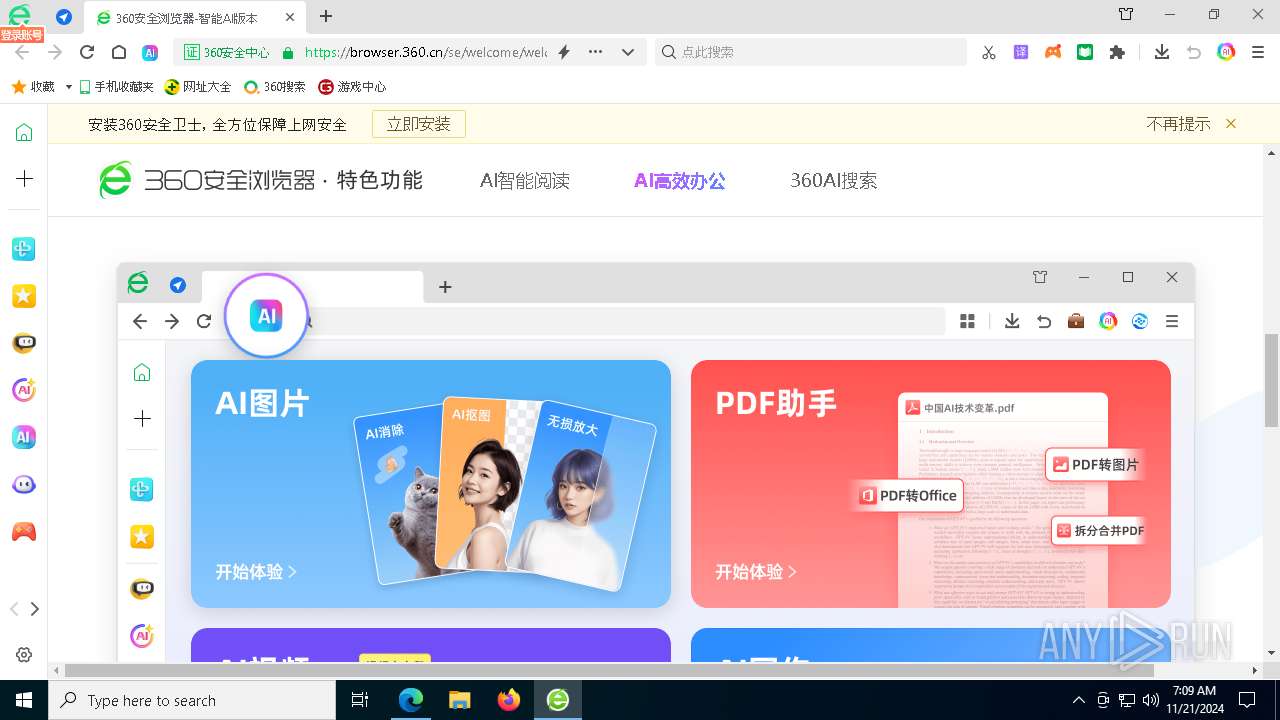Open the green reading mode extension
The height and width of the screenshot is (720, 1280).
1085,52
